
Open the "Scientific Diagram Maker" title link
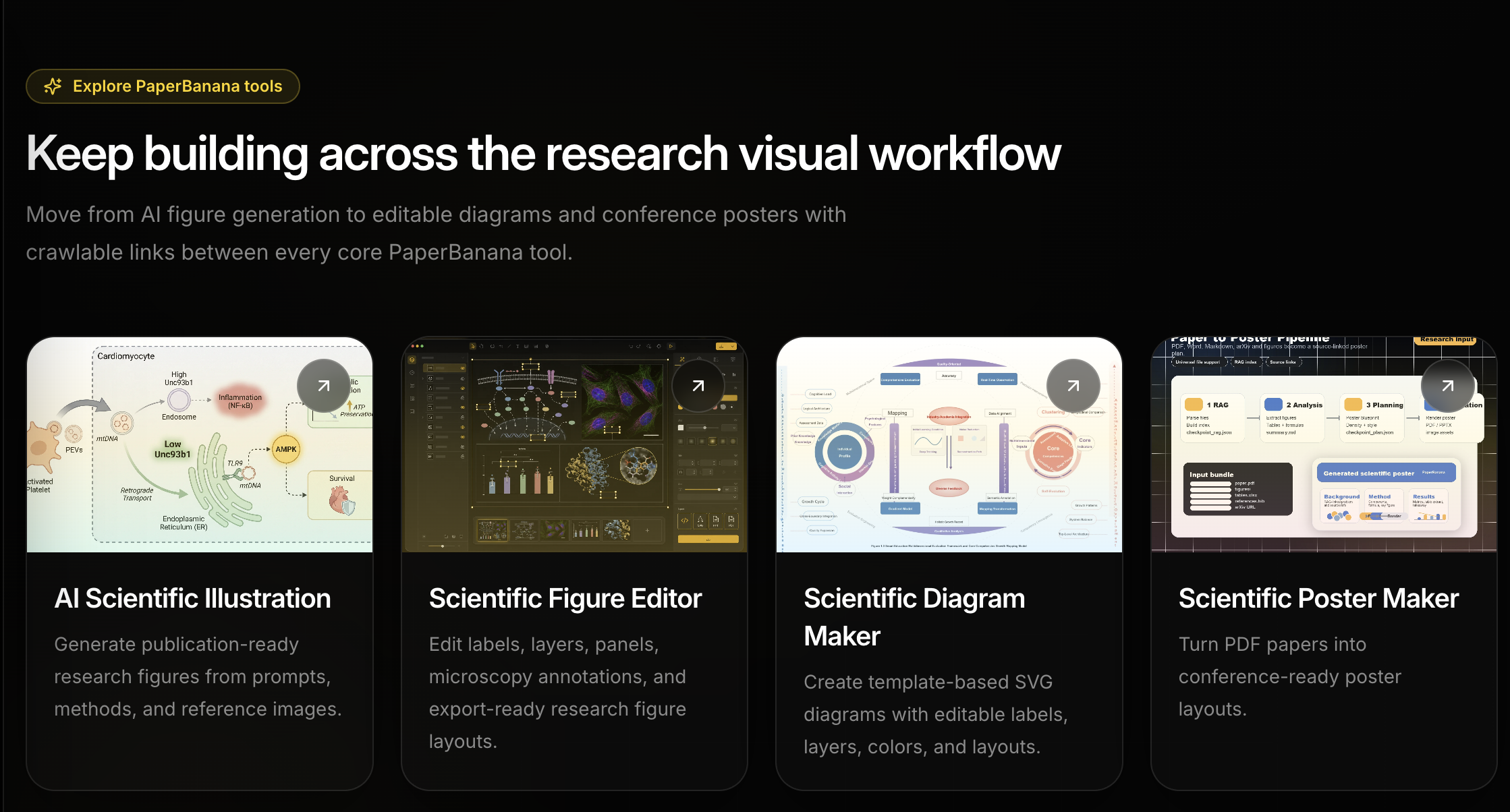point(914,617)
